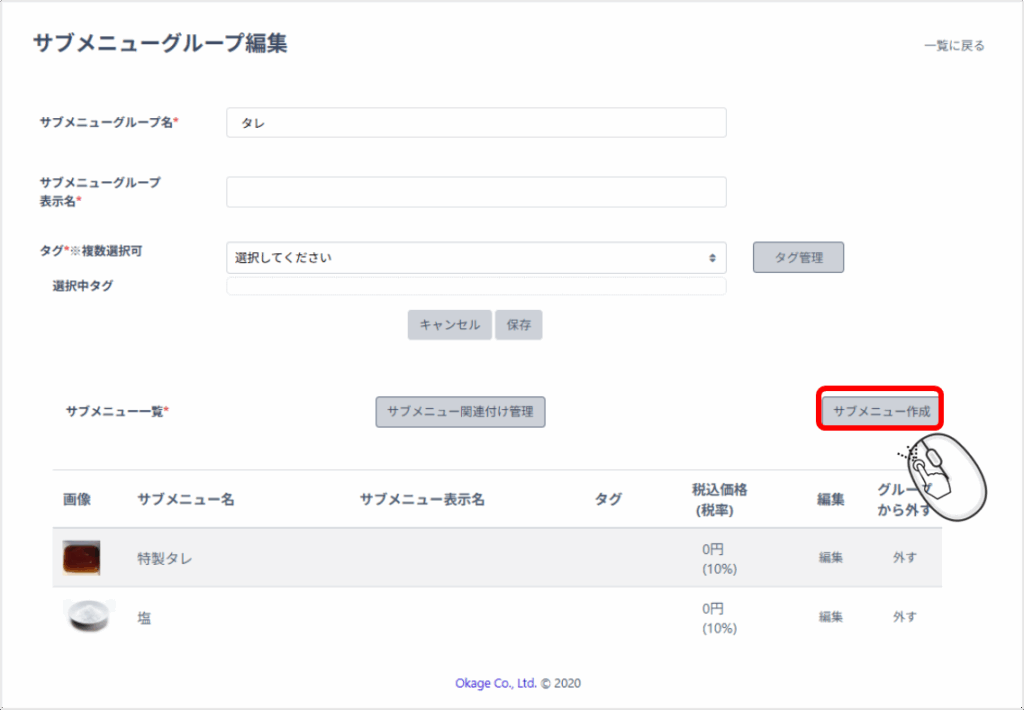Open the Okage Co., Ltd. footer link
Image resolution: width=1024 pixels, height=710 pixels.
495,684
